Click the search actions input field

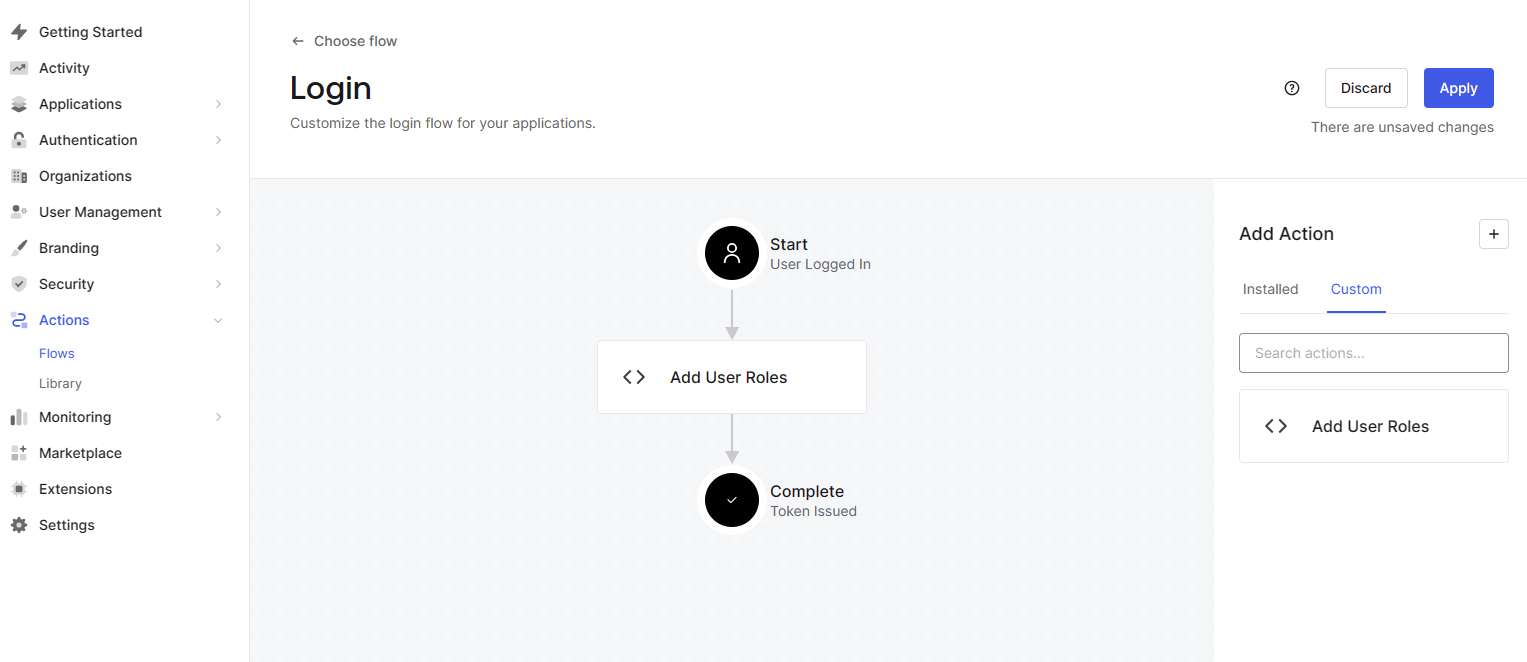pyautogui.click(x=1373, y=352)
